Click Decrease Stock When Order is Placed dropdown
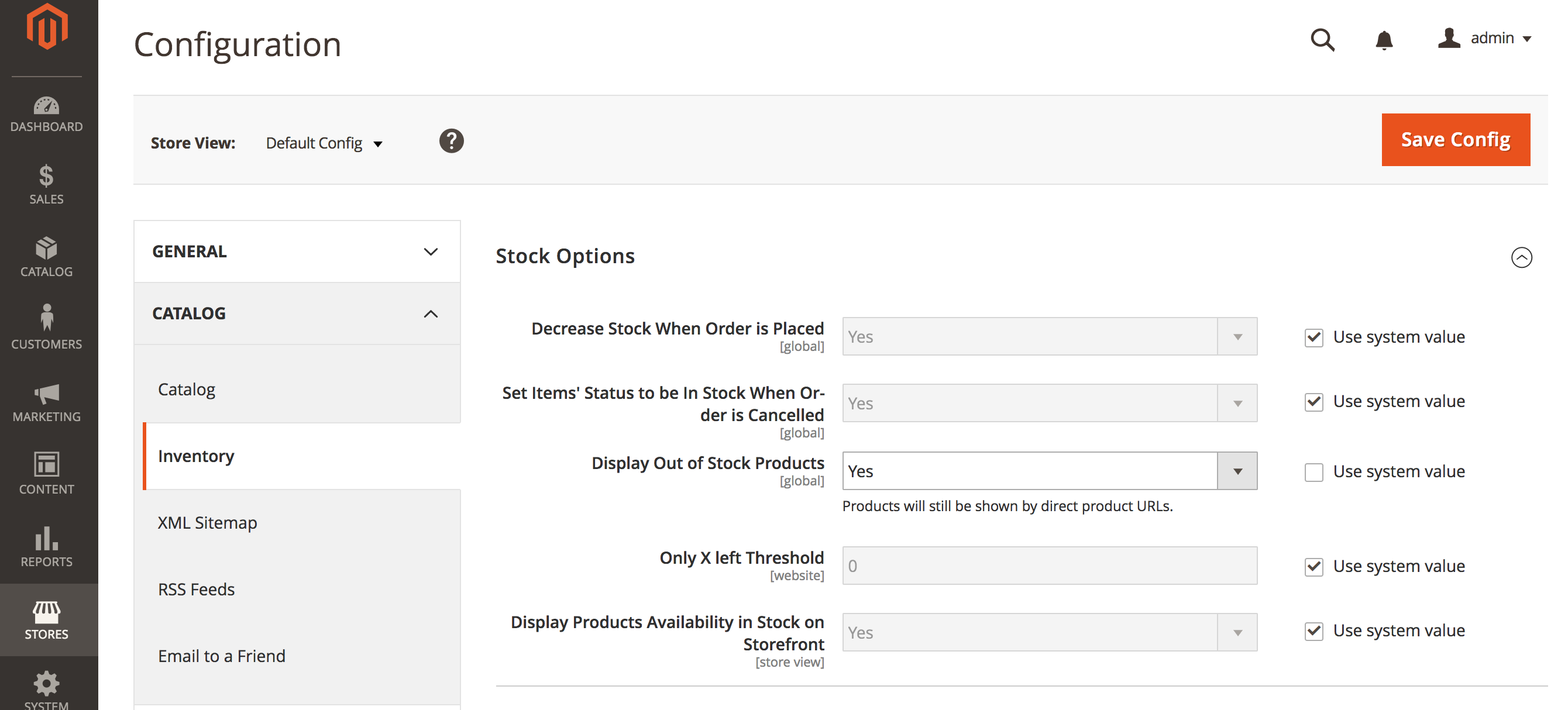 [1050, 336]
